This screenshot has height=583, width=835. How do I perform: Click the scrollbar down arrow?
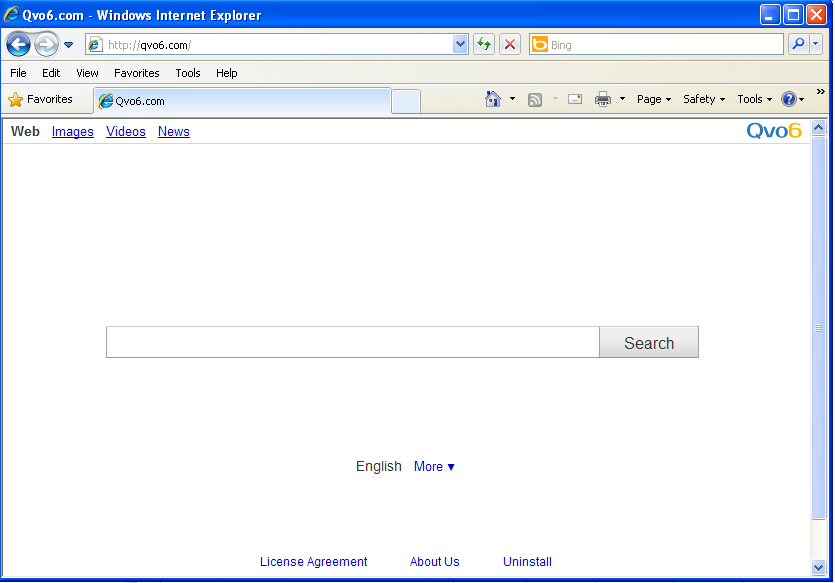pos(818,568)
